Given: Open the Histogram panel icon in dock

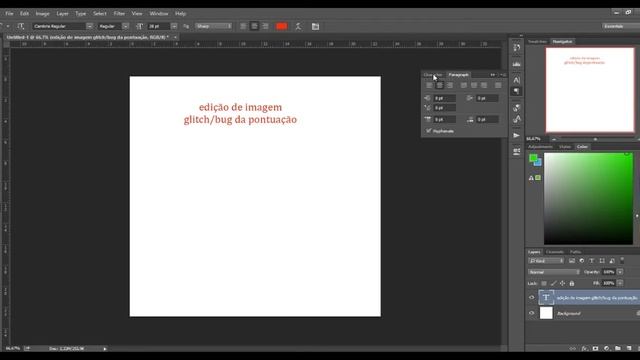Looking at the screenshot, I should point(516,64).
